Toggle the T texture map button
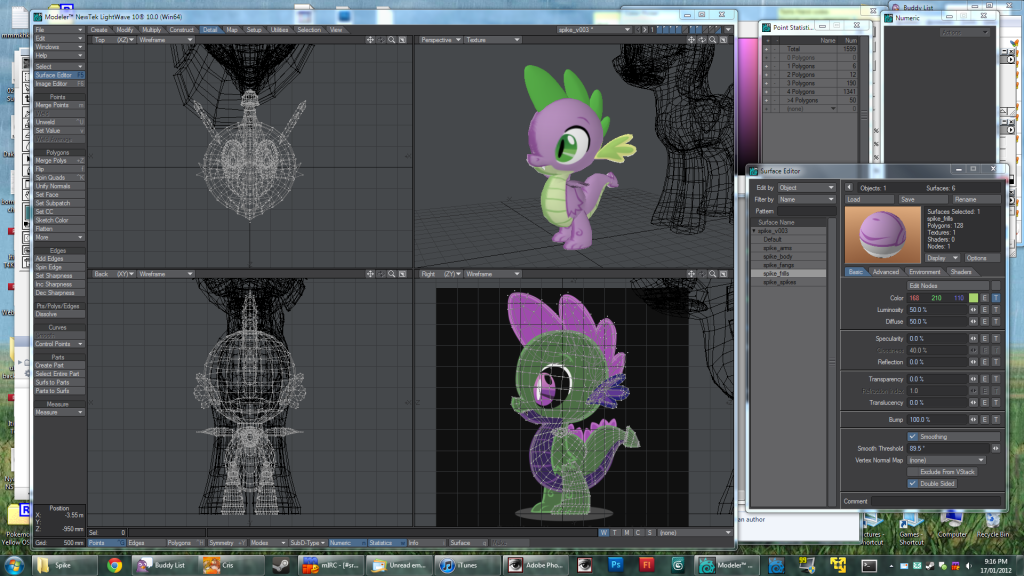The image size is (1024, 576). (x=615, y=533)
